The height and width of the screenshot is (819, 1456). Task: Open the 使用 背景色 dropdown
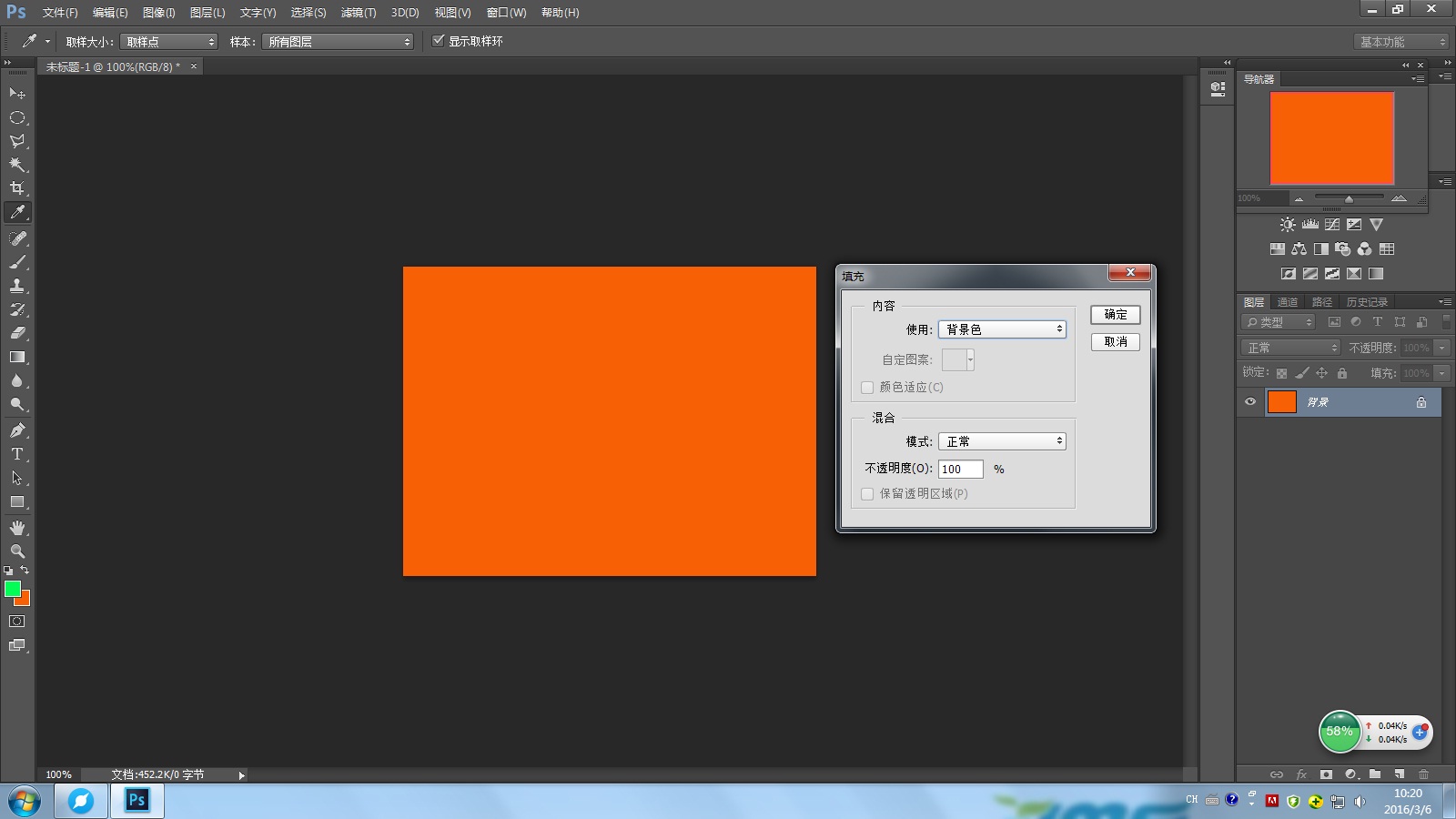coord(1003,329)
